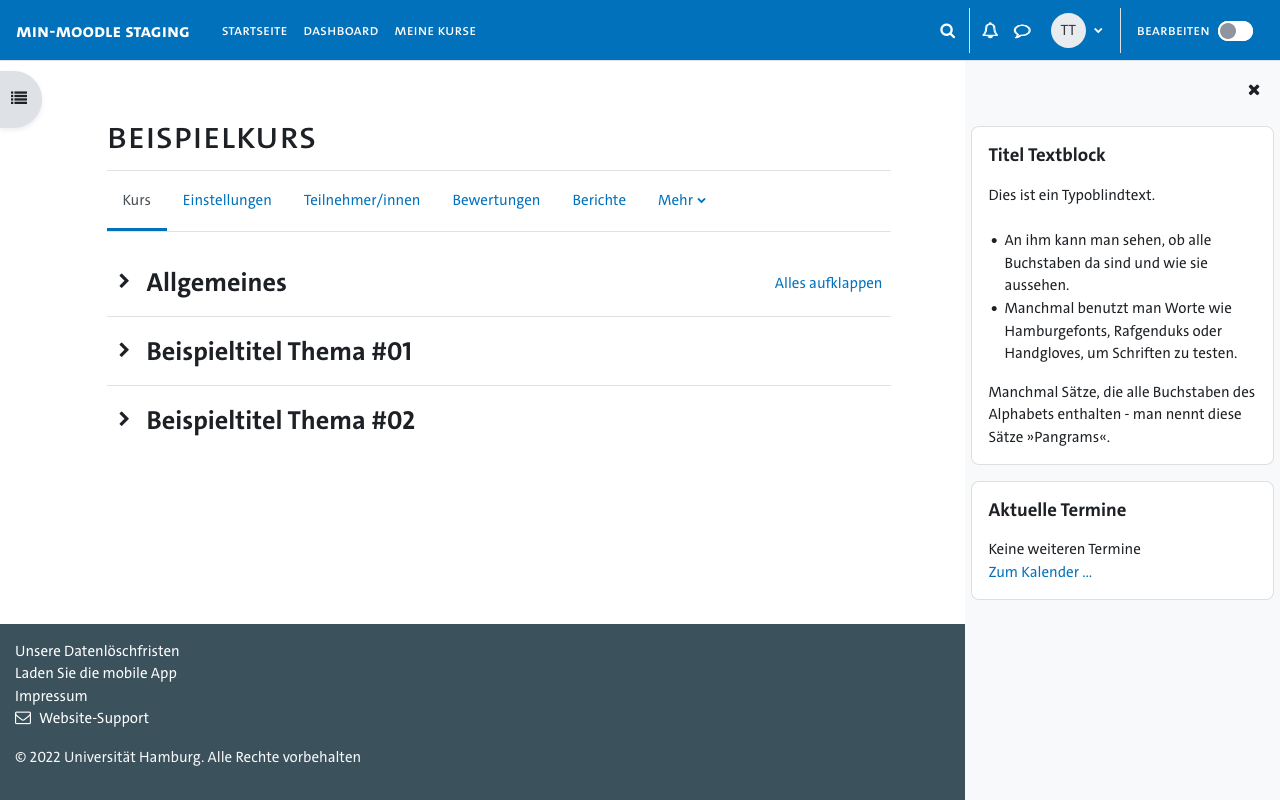Click the Aktuelle Termine block heading
The height and width of the screenshot is (800, 1280).
pyautogui.click(x=1057, y=510)
